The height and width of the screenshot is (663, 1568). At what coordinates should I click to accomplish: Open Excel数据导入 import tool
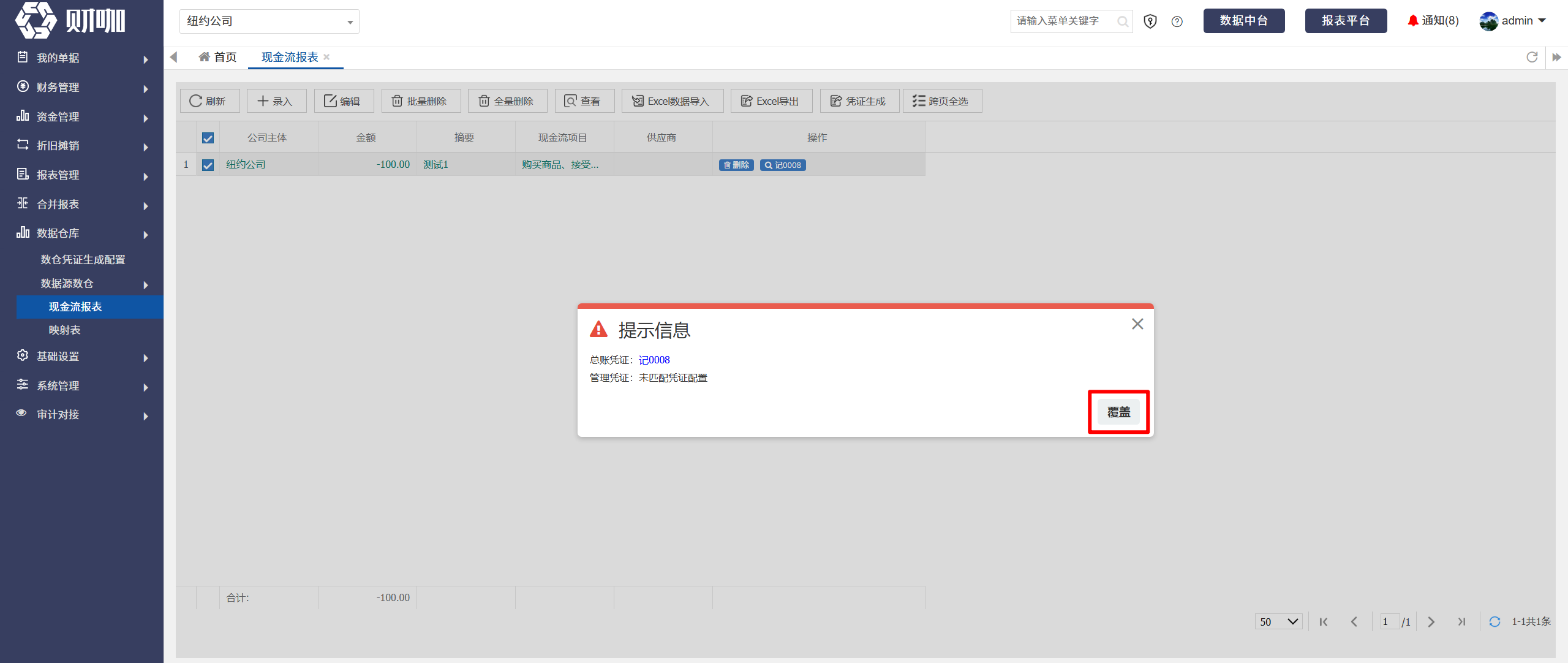tap(672, 101)
